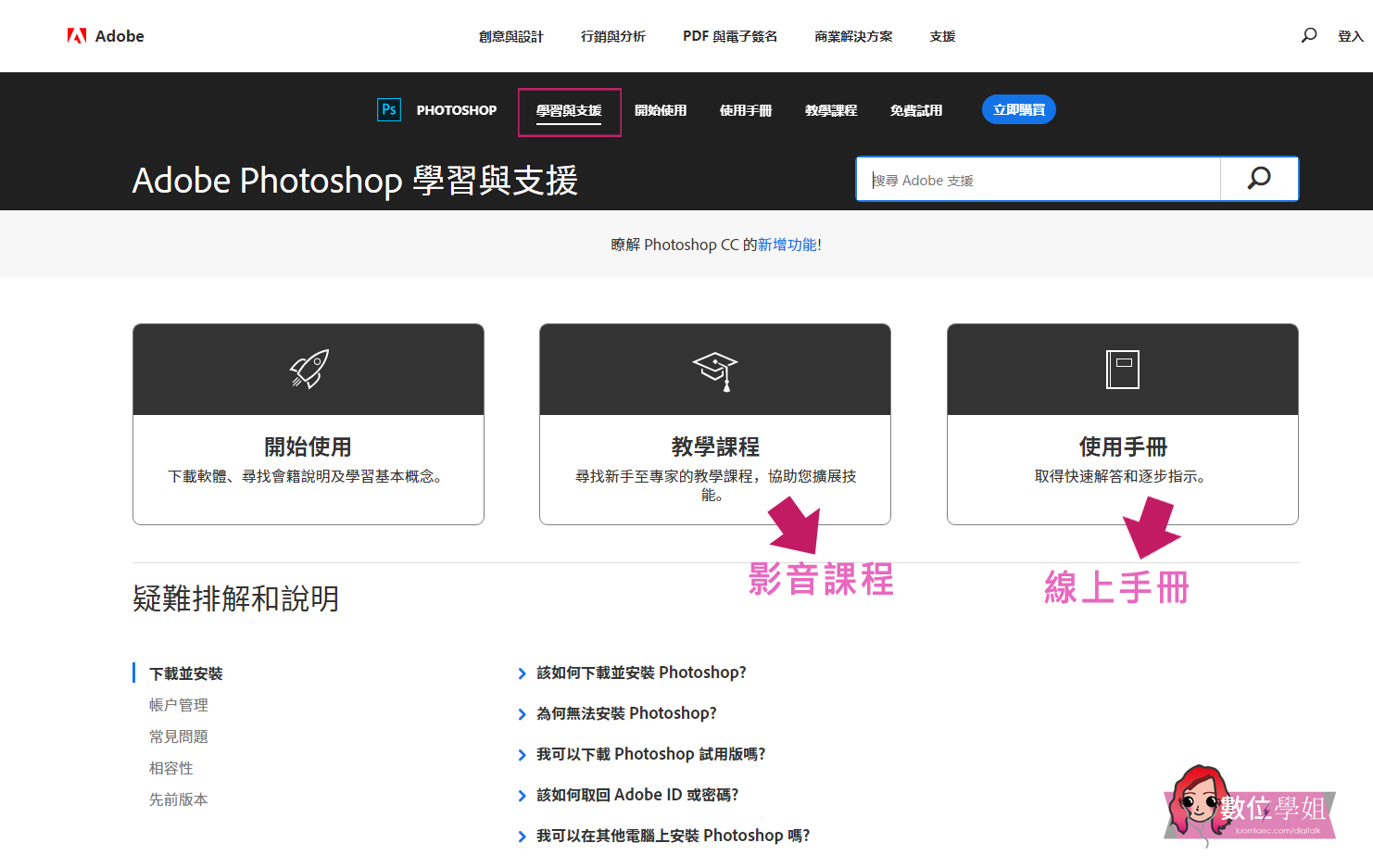1373x868 pixels.
Task: Open the graduation cap 教學課程 card
Action: [x=714, y=424]
